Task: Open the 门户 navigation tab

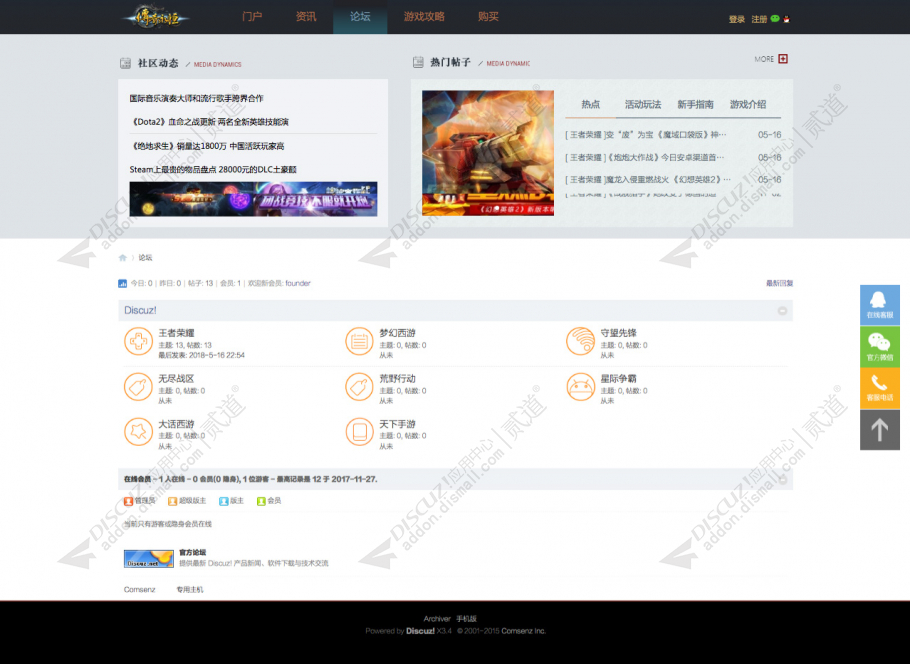Action: 252,17
